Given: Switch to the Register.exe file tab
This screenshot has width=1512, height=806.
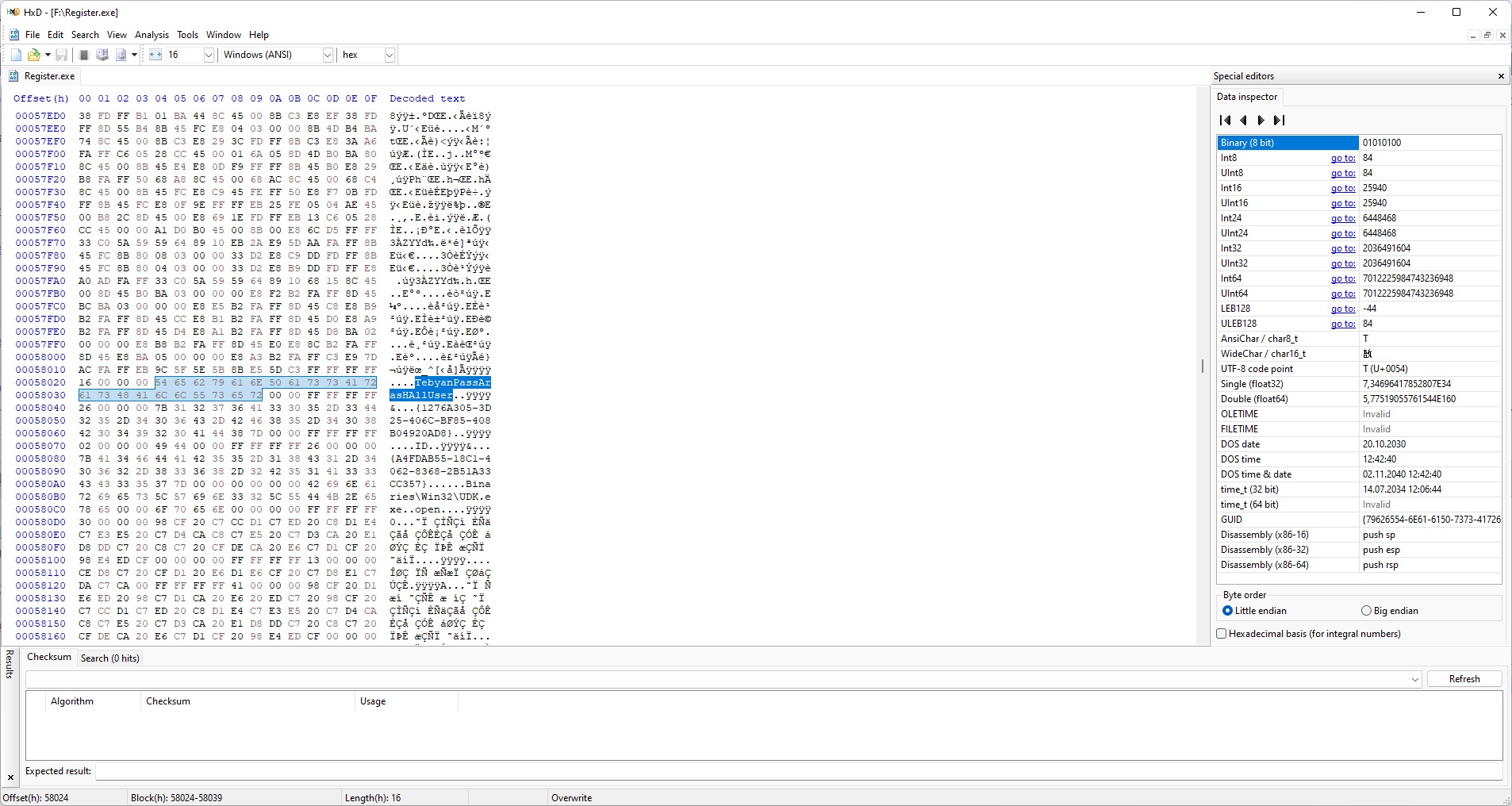Looking at the screenshot, I should (42, 76).
